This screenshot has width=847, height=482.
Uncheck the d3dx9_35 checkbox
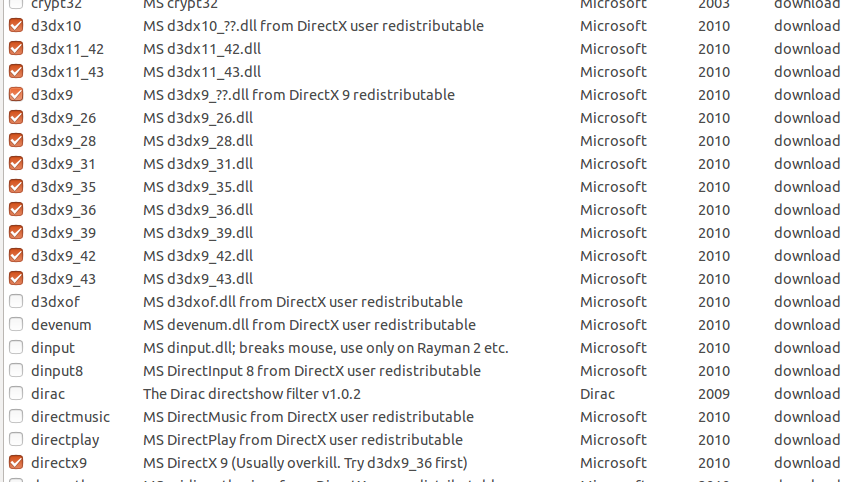(x=16, y=186)
